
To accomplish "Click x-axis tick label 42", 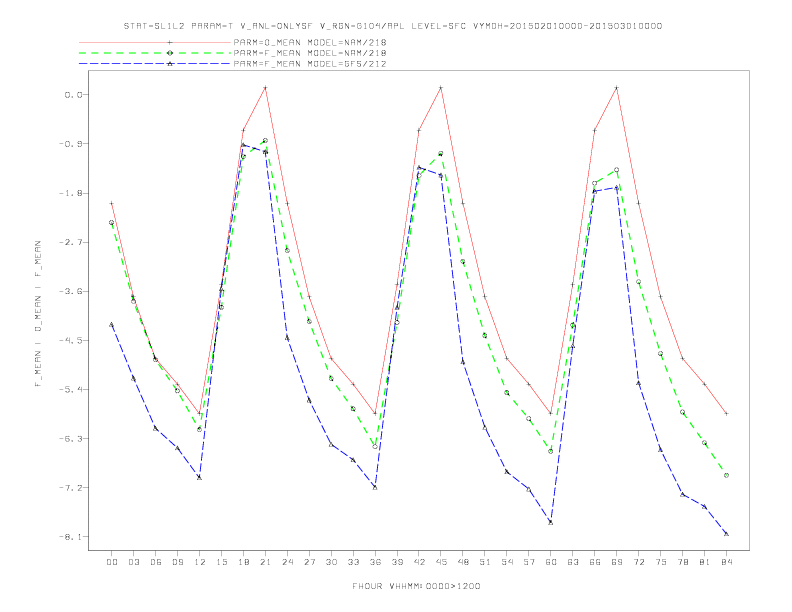I will pos(419,562).
